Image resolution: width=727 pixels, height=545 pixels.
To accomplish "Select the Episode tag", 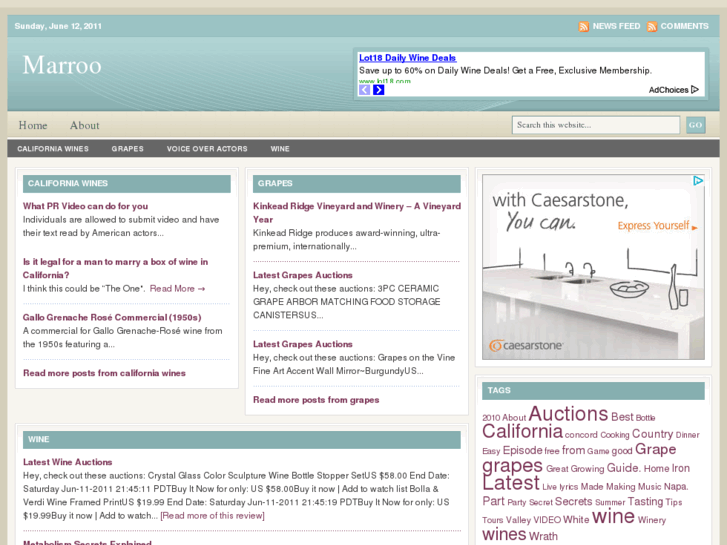I will tap(523, 450).
